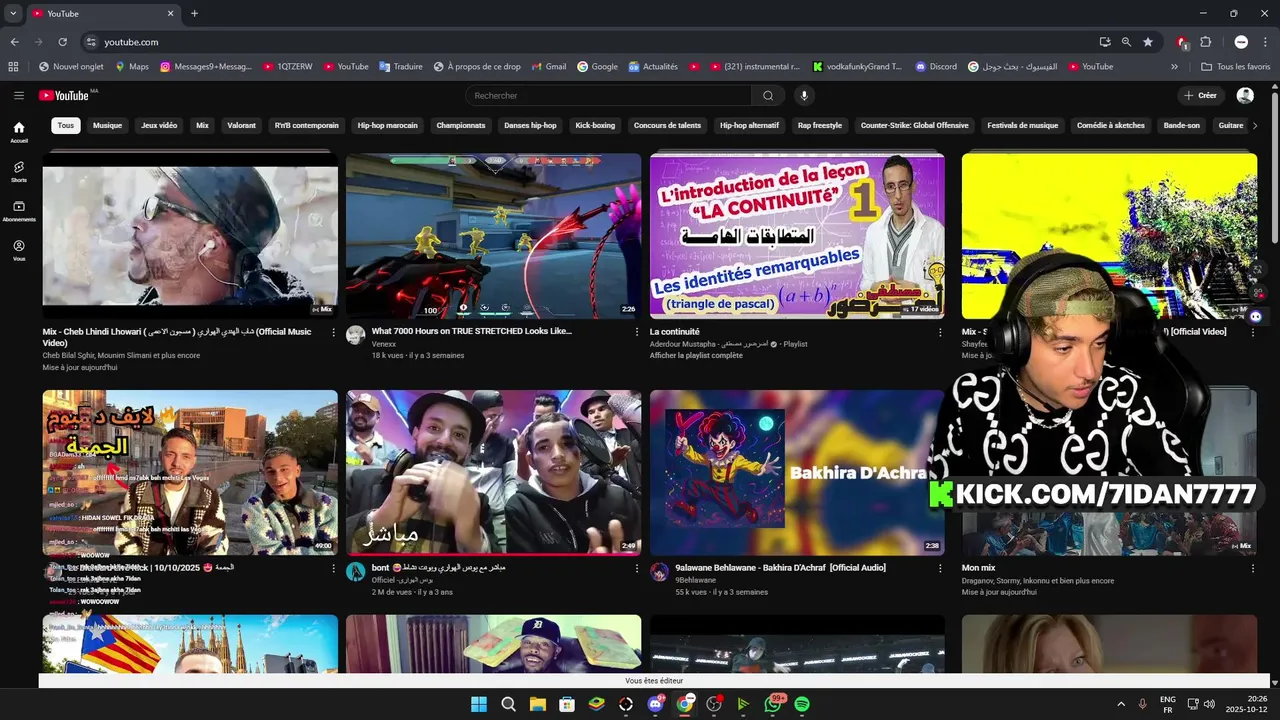Show hidden system tray icons

[1120, 704]
